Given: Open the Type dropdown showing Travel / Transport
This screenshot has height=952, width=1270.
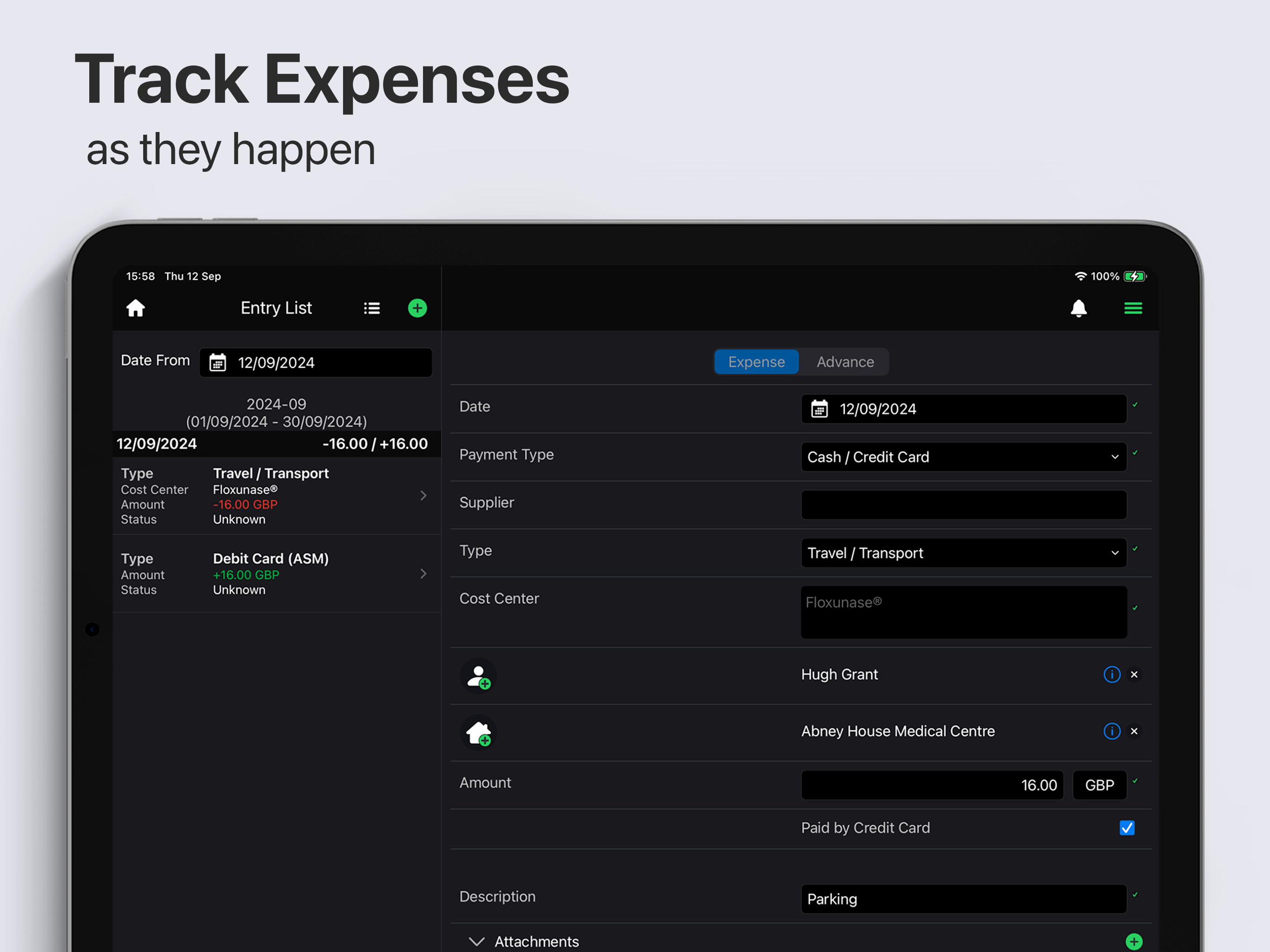Looking at the screenshot, I should [x=963, y=553].
